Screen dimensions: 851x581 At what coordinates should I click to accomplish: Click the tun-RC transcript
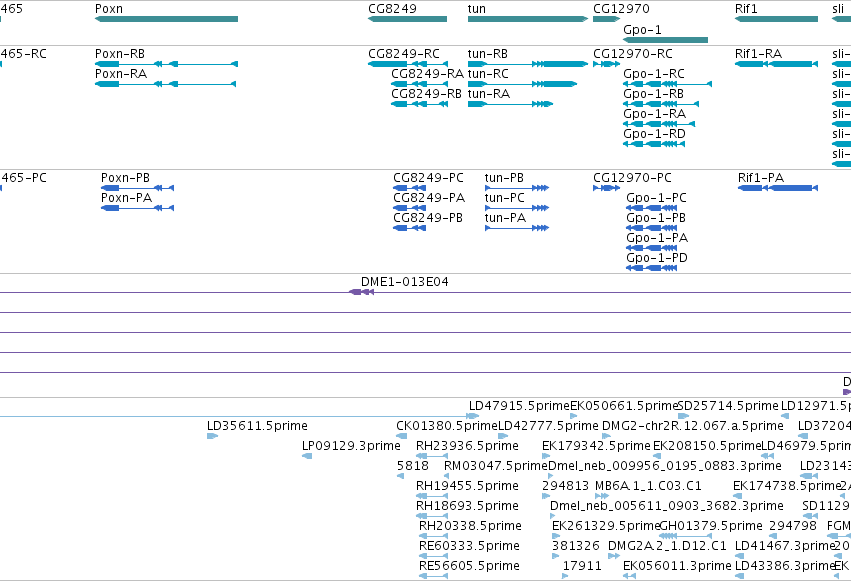[522, 84]
